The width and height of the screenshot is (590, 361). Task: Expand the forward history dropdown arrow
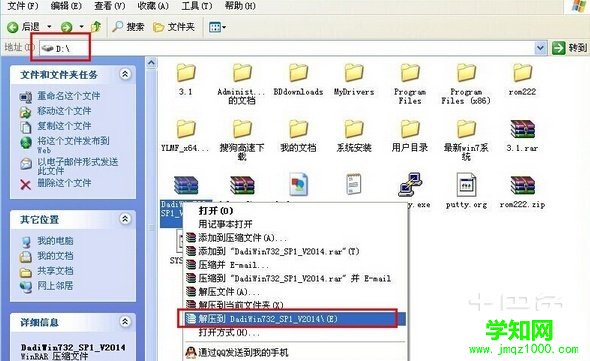coord(81,27)
